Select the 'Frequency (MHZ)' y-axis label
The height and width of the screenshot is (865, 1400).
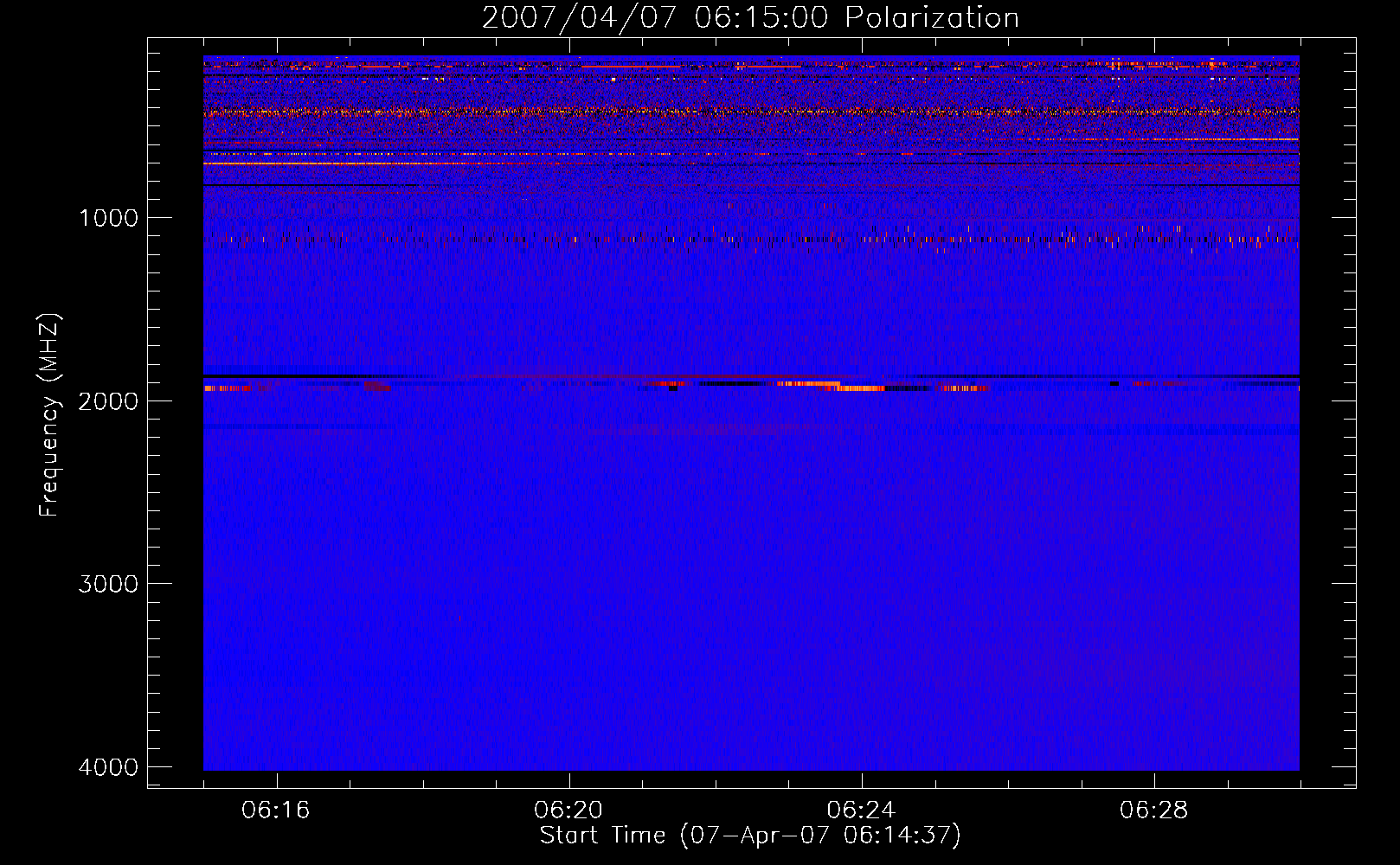(x=49, y=415)
